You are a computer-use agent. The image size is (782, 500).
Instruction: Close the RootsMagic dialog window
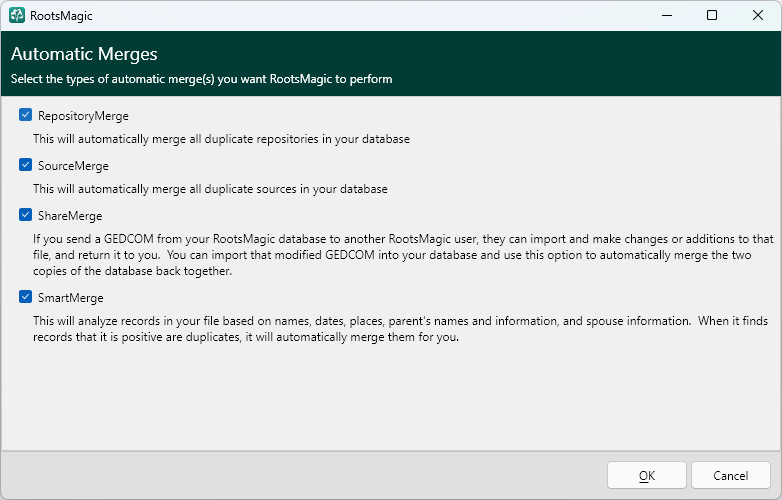click(758, 15)
